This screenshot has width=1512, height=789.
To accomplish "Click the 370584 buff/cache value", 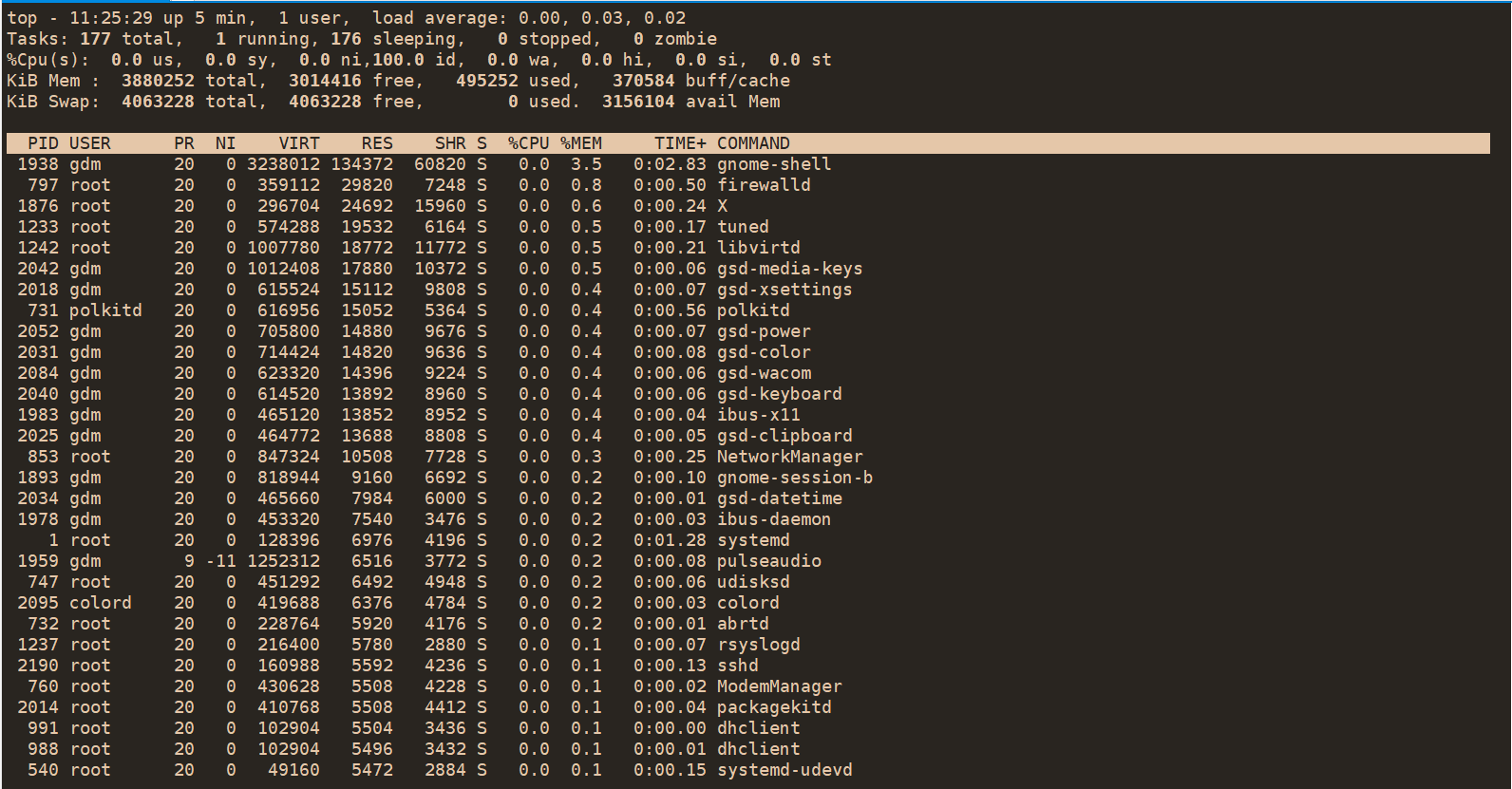I will (x=644, y=81).
